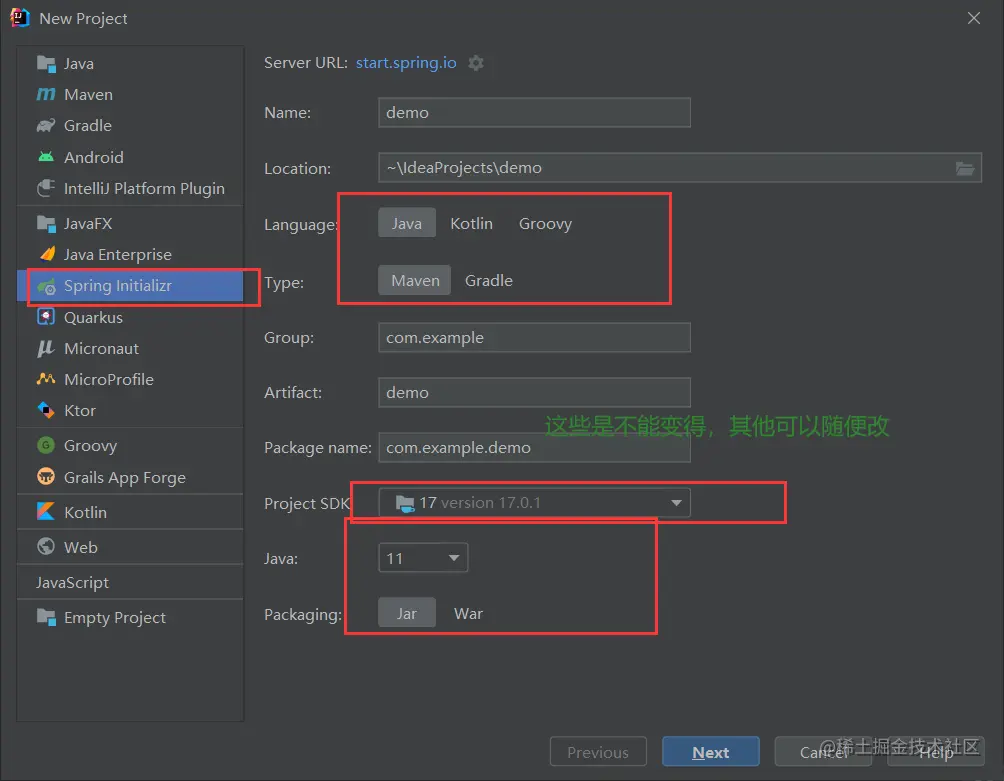Select the Groovy G icon

pyautogui.click(x=46, y=445)
